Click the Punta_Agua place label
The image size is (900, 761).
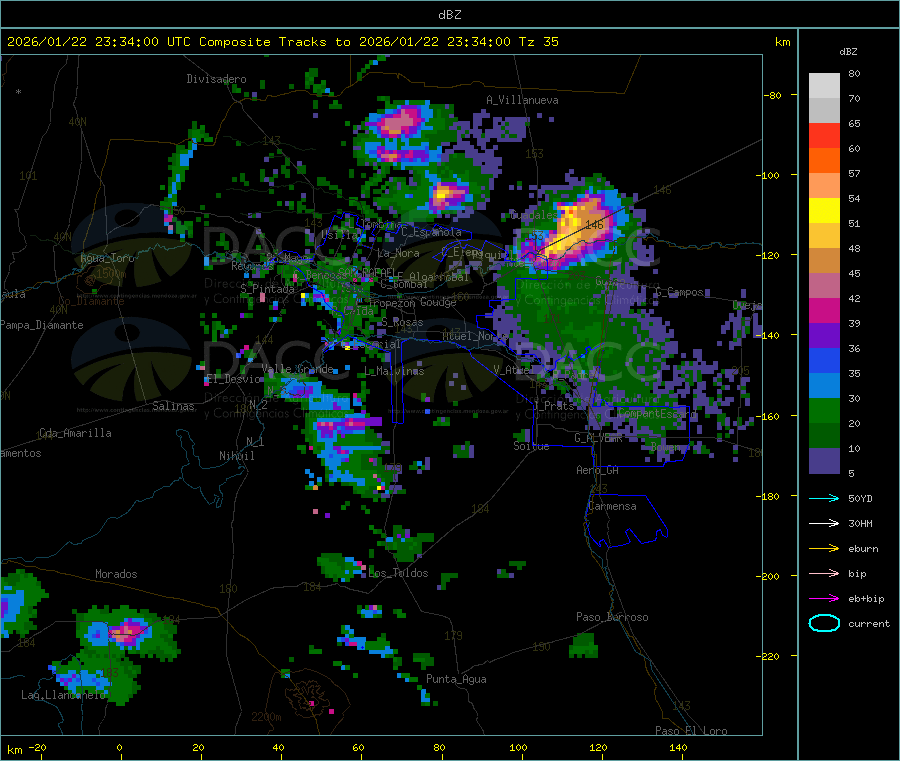tap(456, 680)
